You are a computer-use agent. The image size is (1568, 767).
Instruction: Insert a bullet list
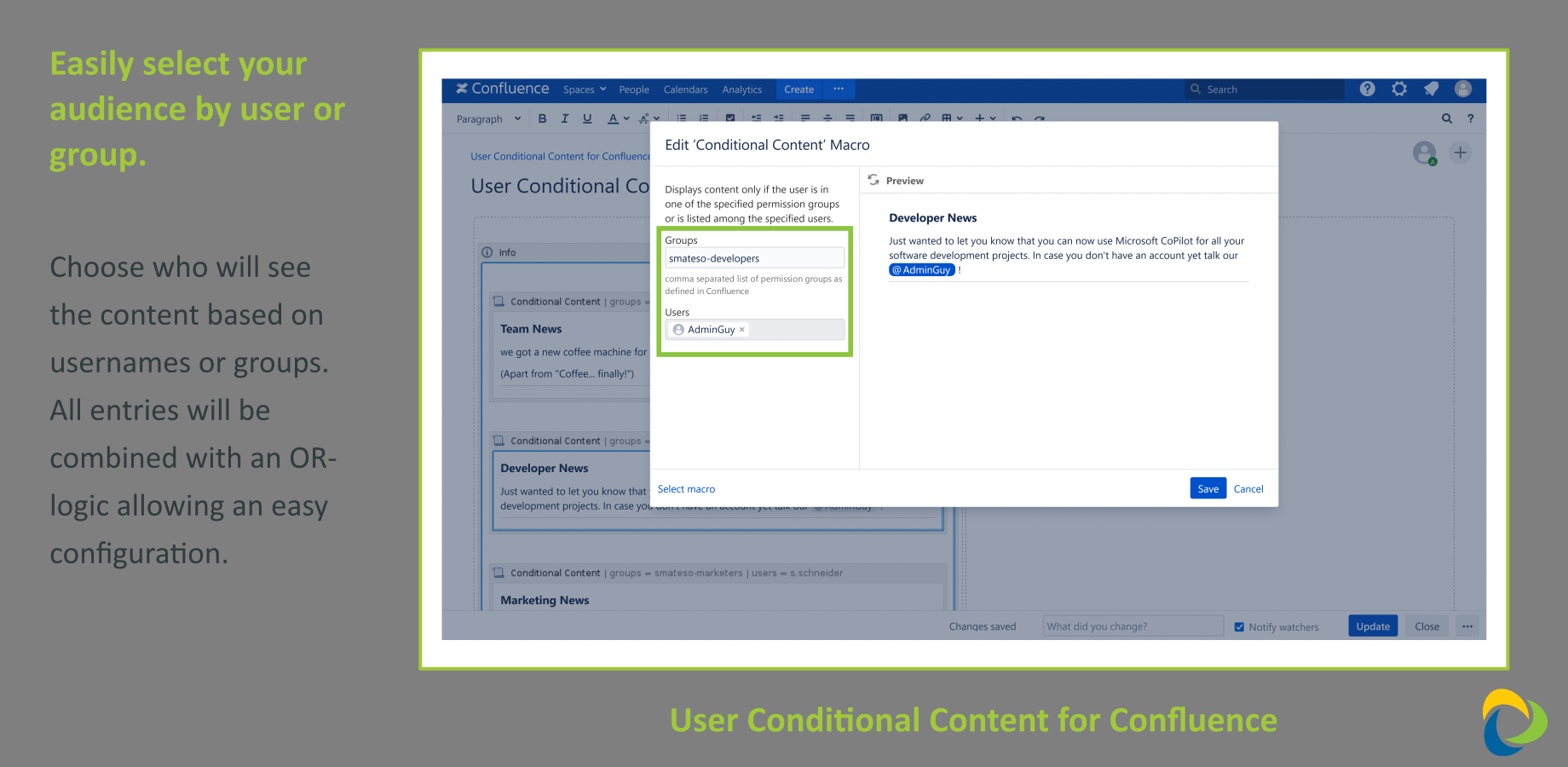(682, 118)
